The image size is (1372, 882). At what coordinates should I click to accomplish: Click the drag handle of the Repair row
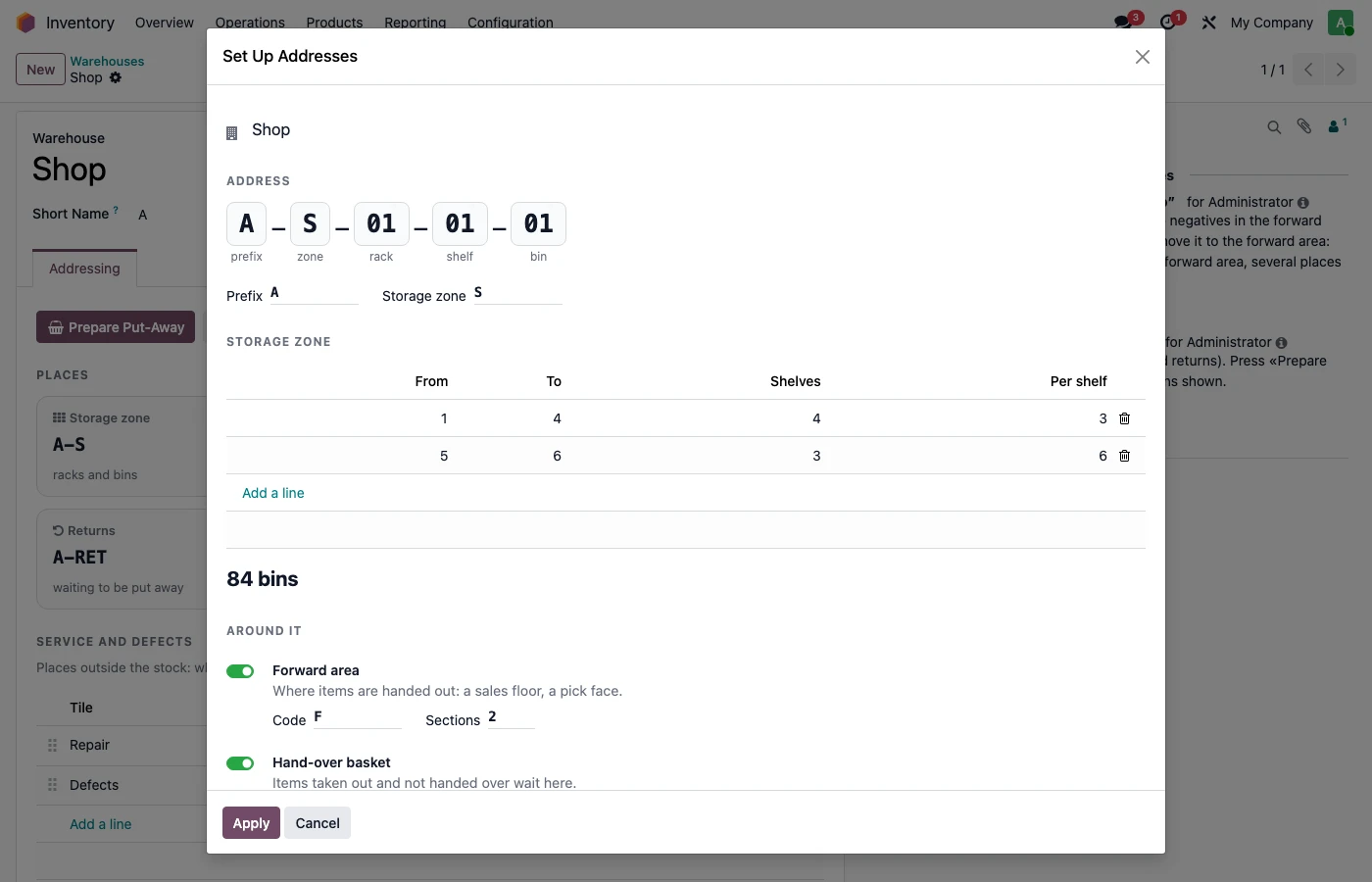[x=53, y=746]
